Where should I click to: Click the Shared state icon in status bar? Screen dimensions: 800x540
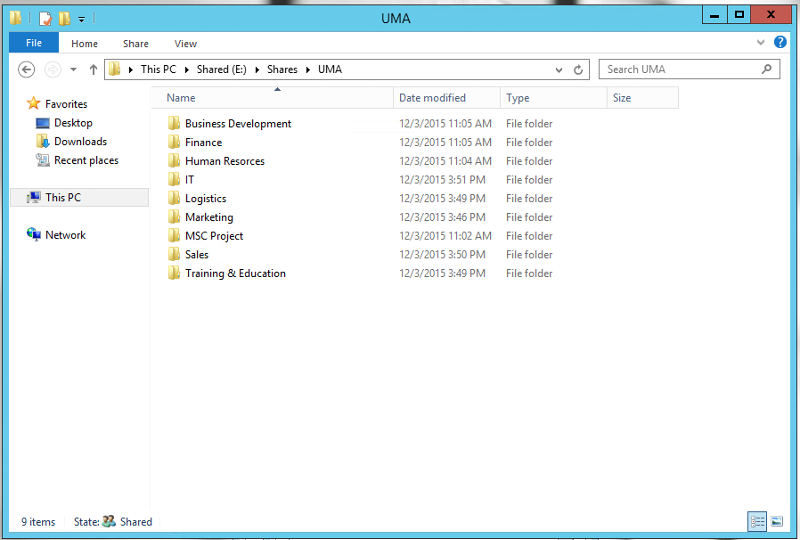[109, 521]
